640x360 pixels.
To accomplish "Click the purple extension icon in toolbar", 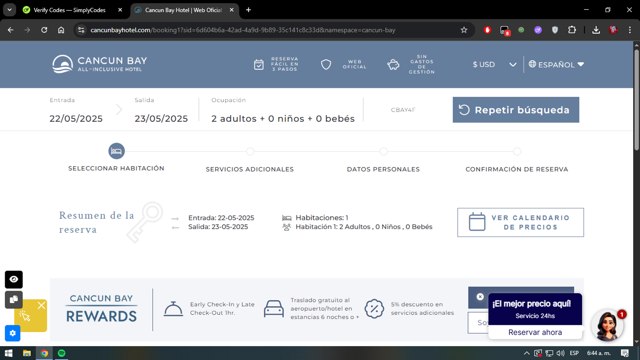I will point(538,30).
